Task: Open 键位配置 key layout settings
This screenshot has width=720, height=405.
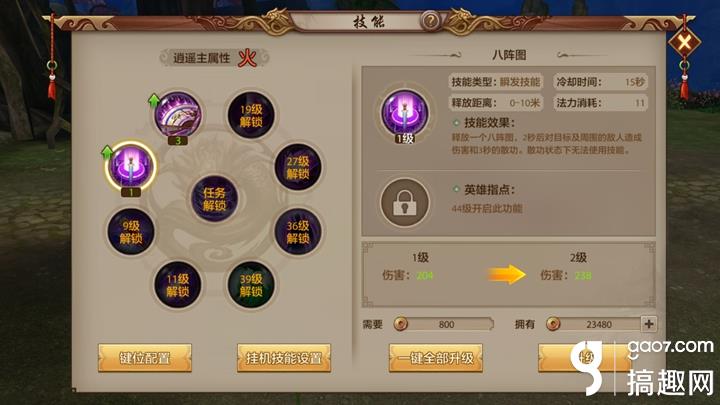Action: [145, 358]
